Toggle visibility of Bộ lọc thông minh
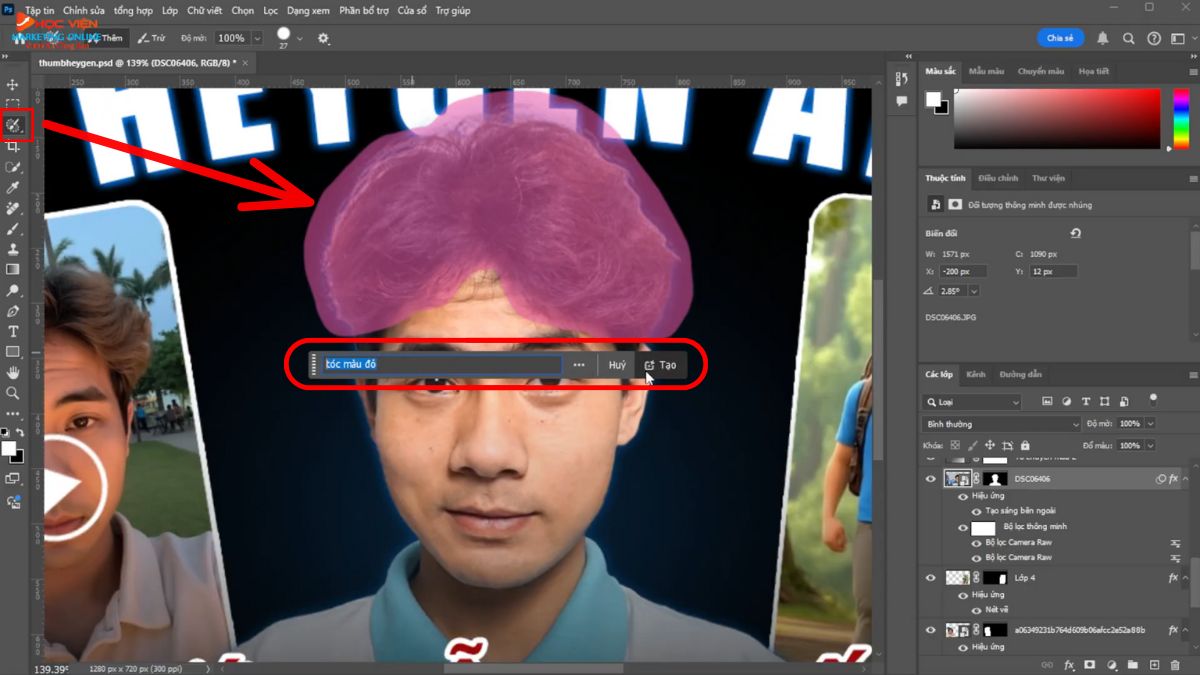Viewport: 1200px width, 675px height. click(963, 527)
